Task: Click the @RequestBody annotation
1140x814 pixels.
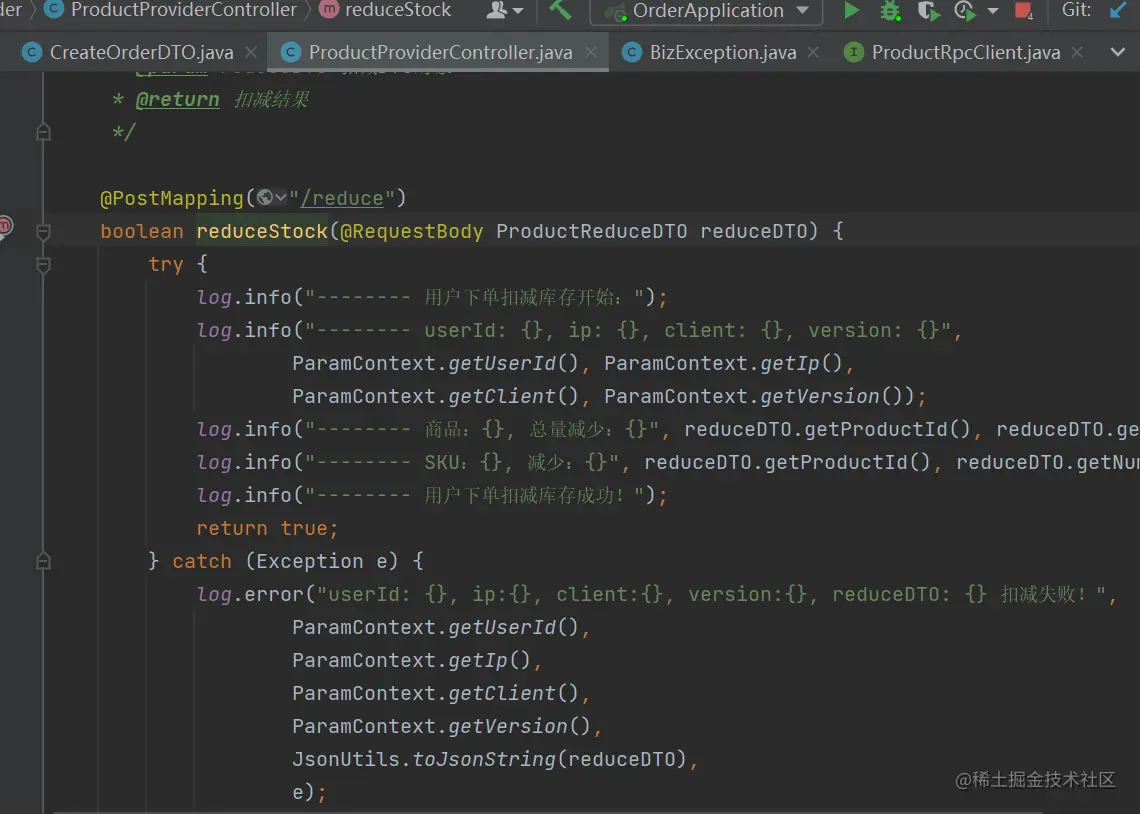Action: pyautogui.click(x=412, y=232)
